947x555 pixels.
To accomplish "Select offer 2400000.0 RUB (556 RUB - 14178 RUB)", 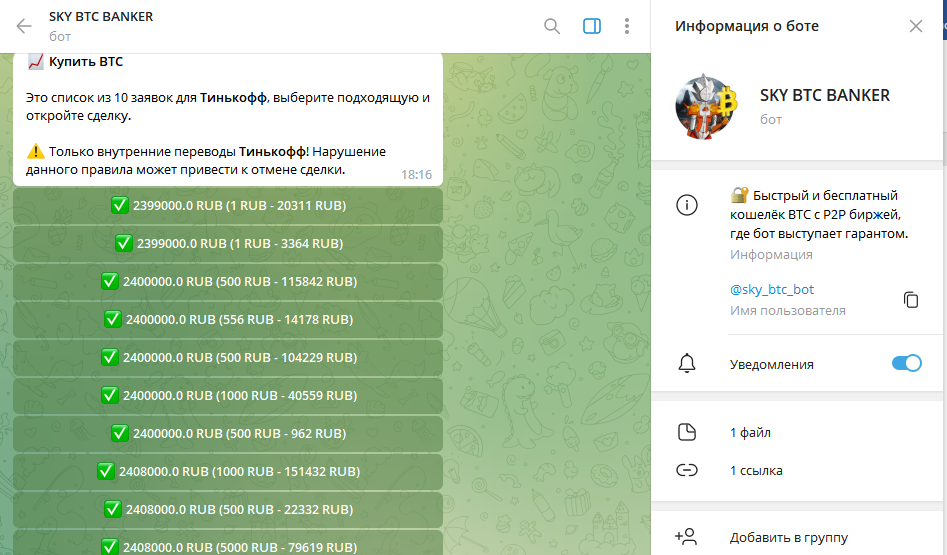I will (x=228, y=320).
